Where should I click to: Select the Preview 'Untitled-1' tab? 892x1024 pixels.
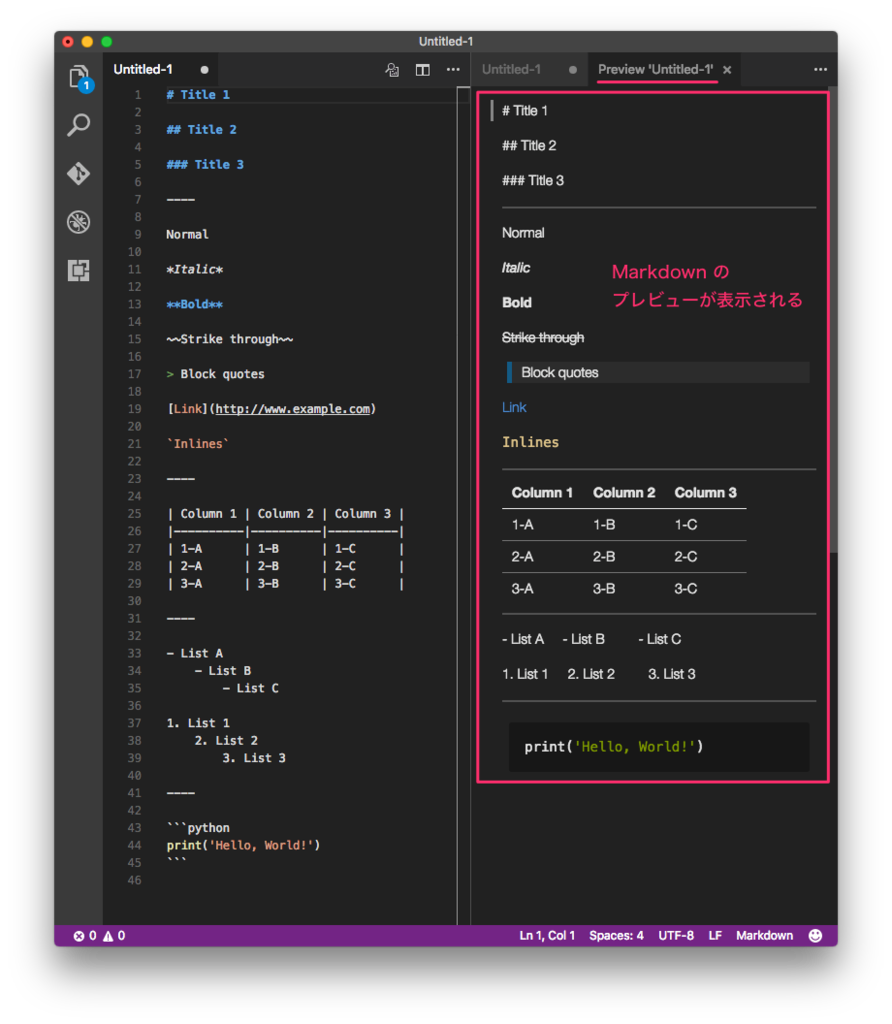[x=656, y=69]
